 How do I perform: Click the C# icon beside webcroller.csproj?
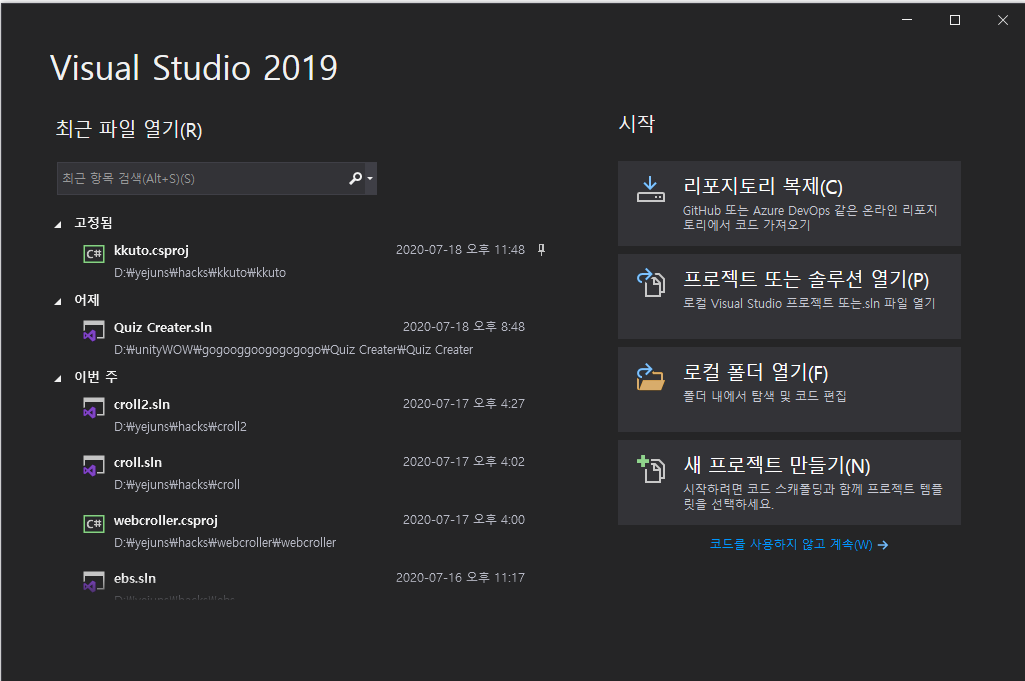[94, 523]
